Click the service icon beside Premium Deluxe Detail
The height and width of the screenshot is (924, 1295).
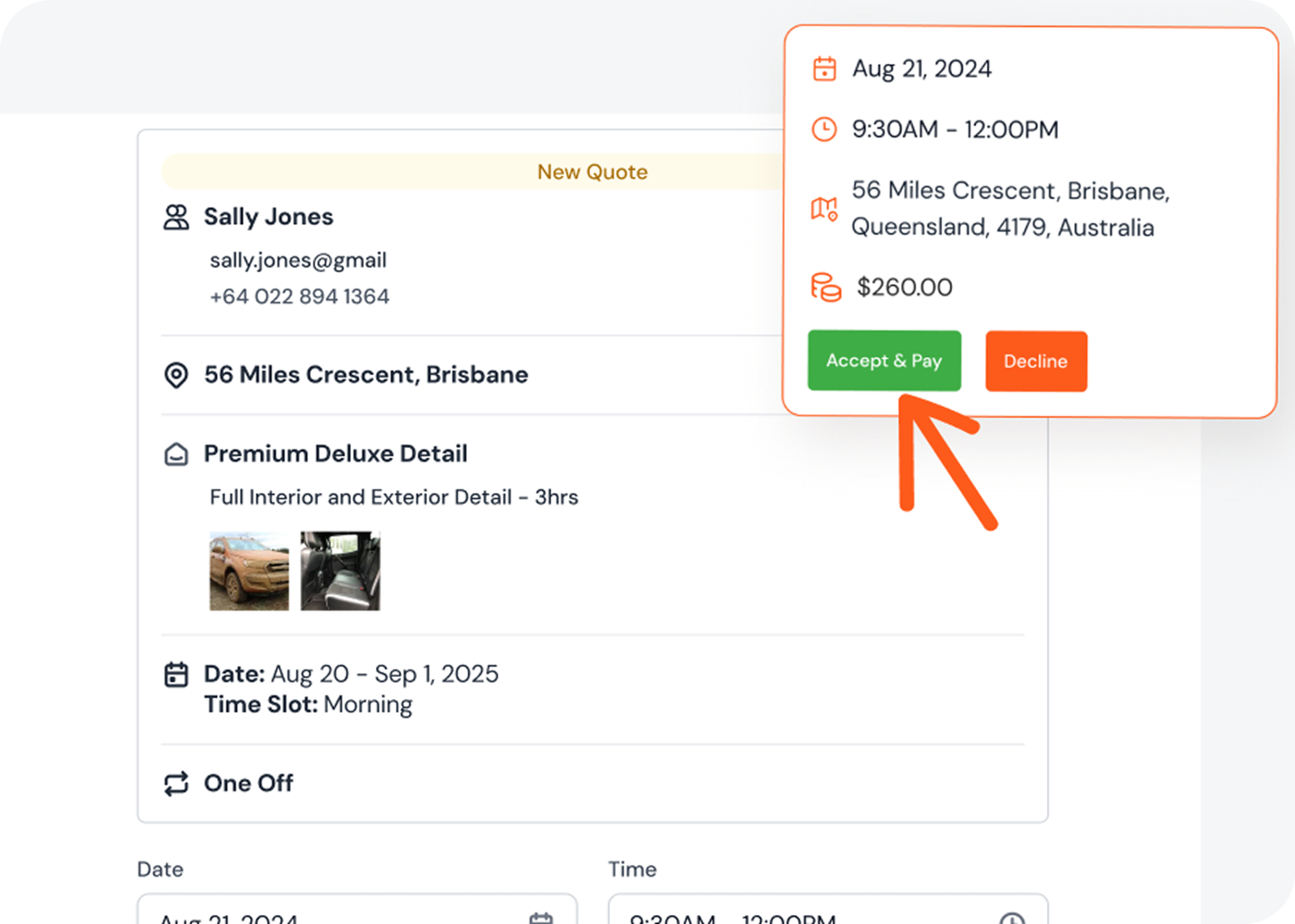point(176,454)
